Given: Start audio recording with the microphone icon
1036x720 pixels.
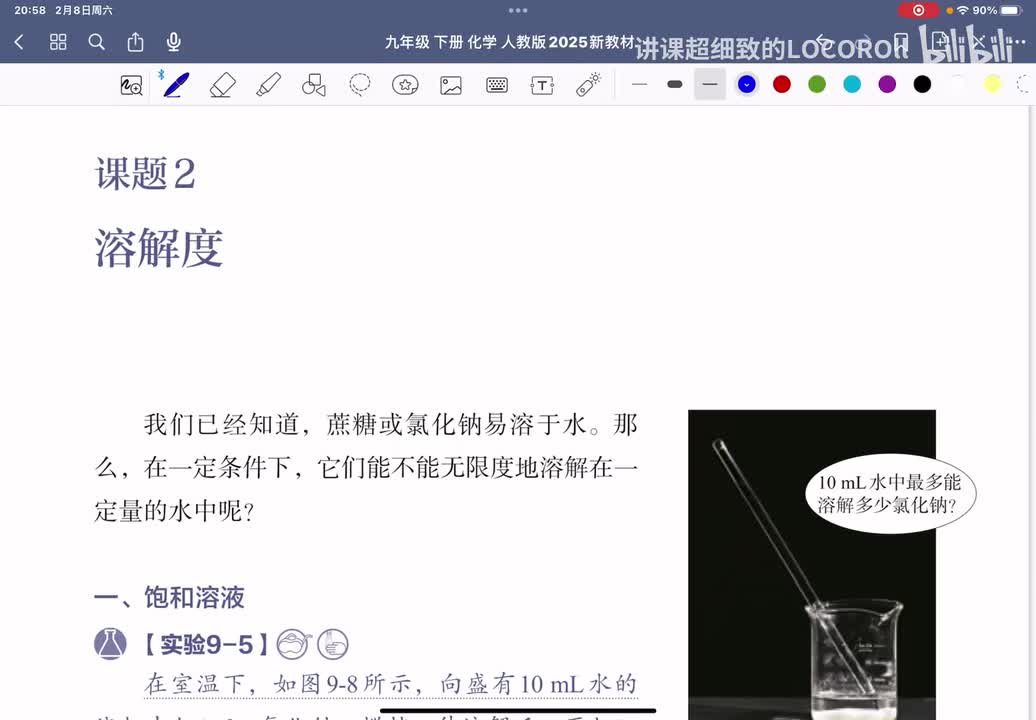Looking at the screenshot, I should point(174,42).
